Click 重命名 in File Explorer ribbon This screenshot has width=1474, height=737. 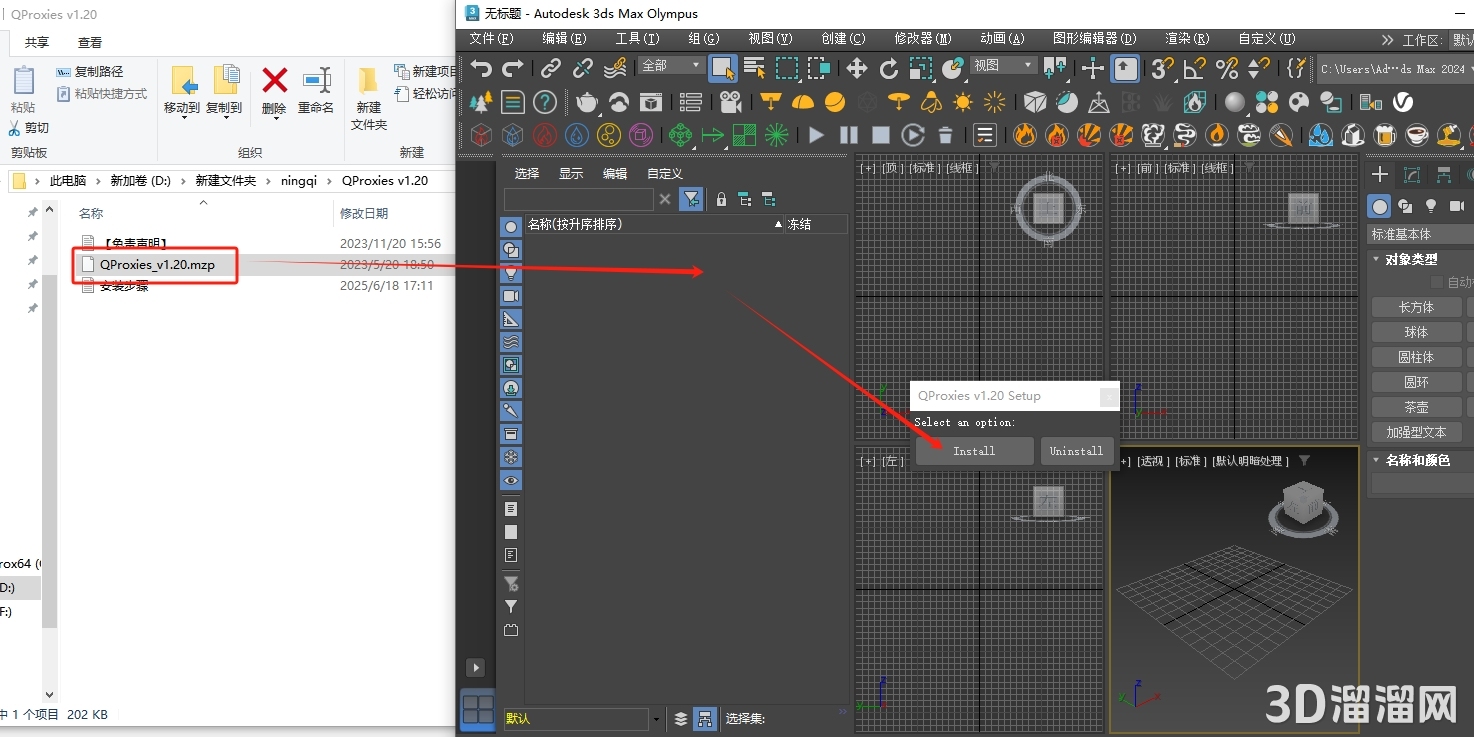point(316,91)
